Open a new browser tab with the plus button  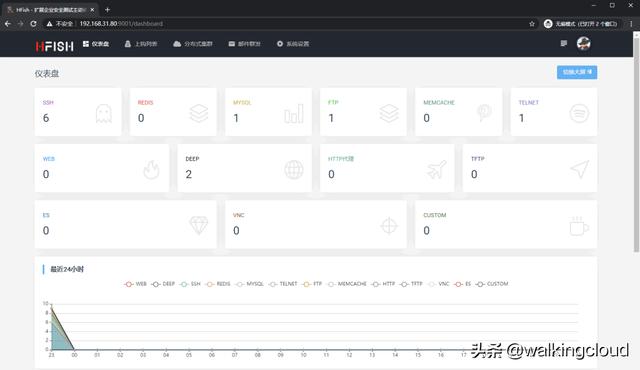(107, 9)
